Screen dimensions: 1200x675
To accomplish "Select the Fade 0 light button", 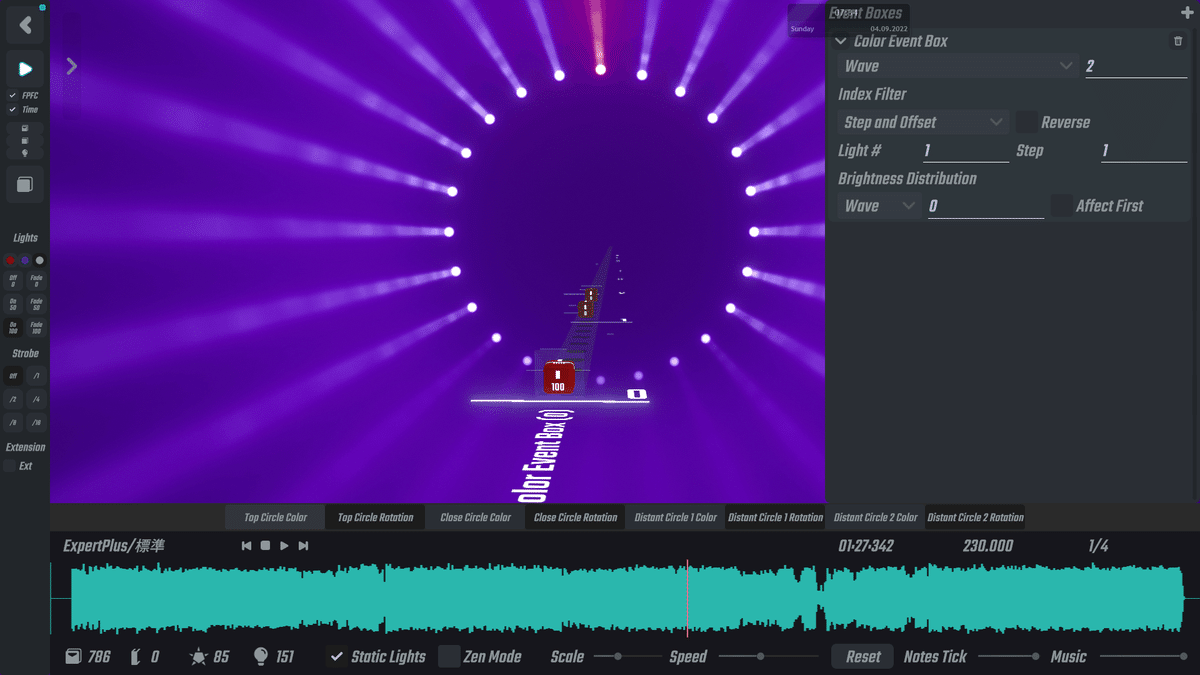I will (36, 281).
